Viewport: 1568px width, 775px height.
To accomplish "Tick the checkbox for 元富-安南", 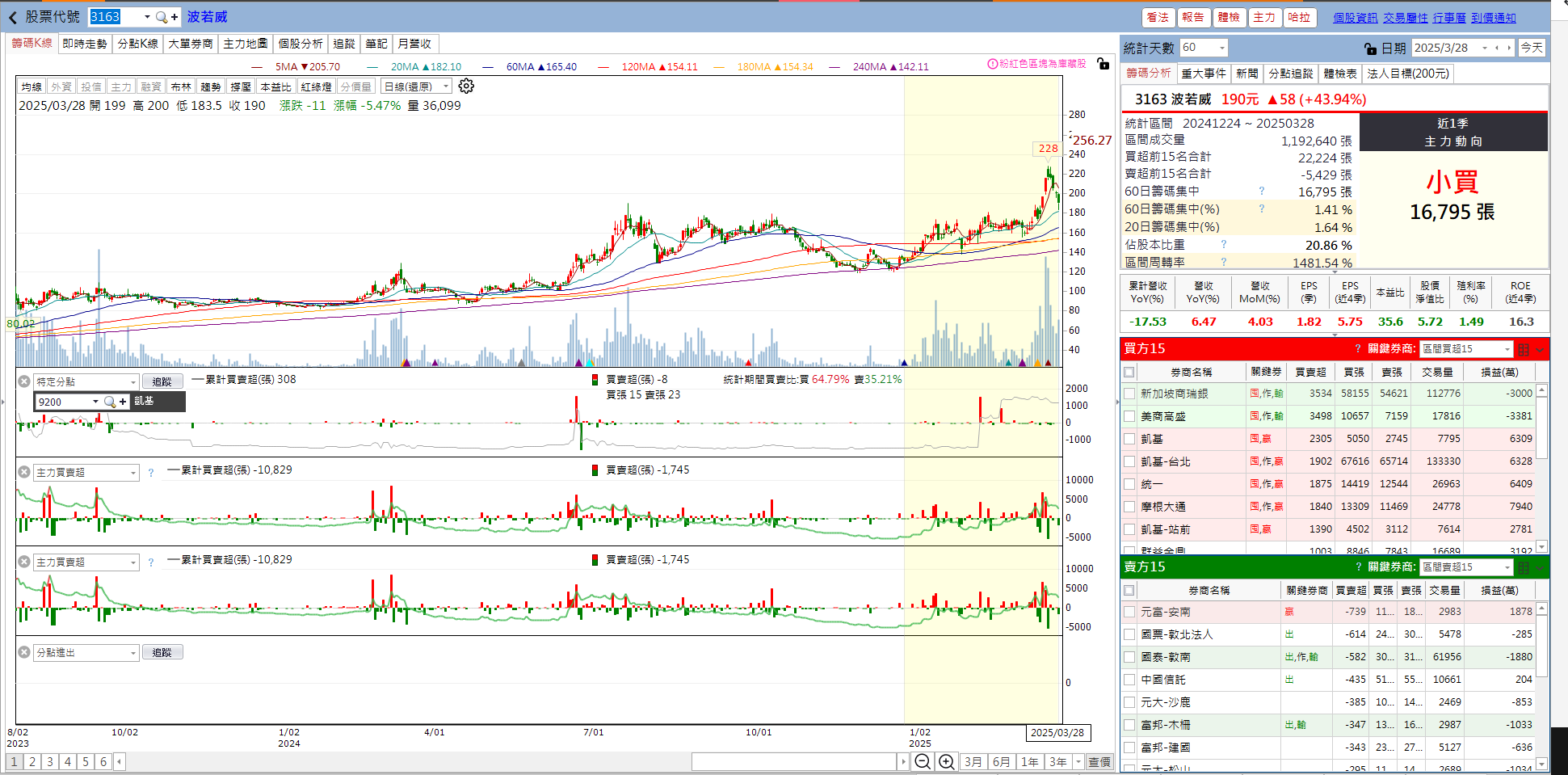I will 1129,612.
